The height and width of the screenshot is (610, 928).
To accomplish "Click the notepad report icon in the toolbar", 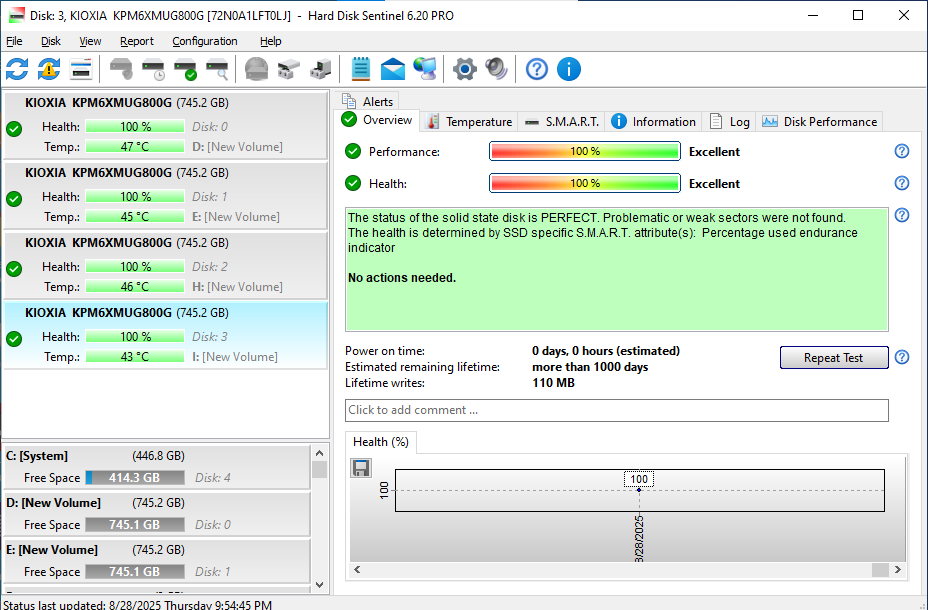I will [361, 69].
